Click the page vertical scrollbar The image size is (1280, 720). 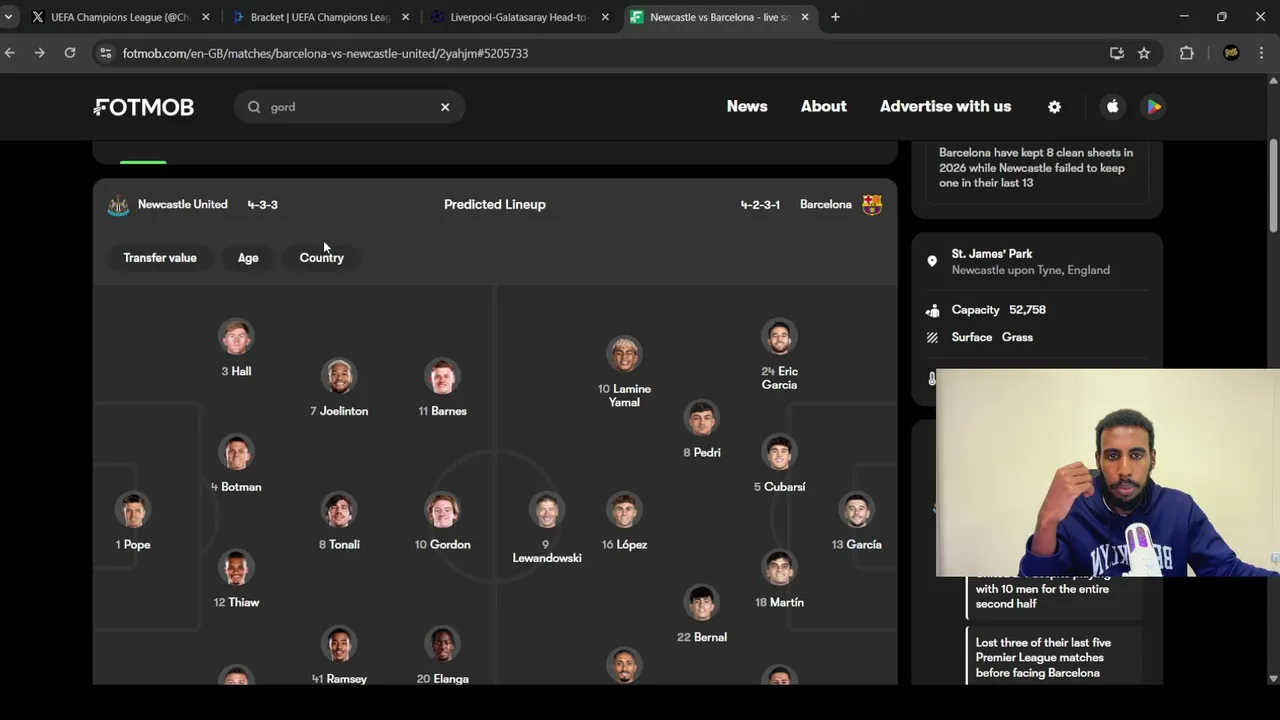1273,187
